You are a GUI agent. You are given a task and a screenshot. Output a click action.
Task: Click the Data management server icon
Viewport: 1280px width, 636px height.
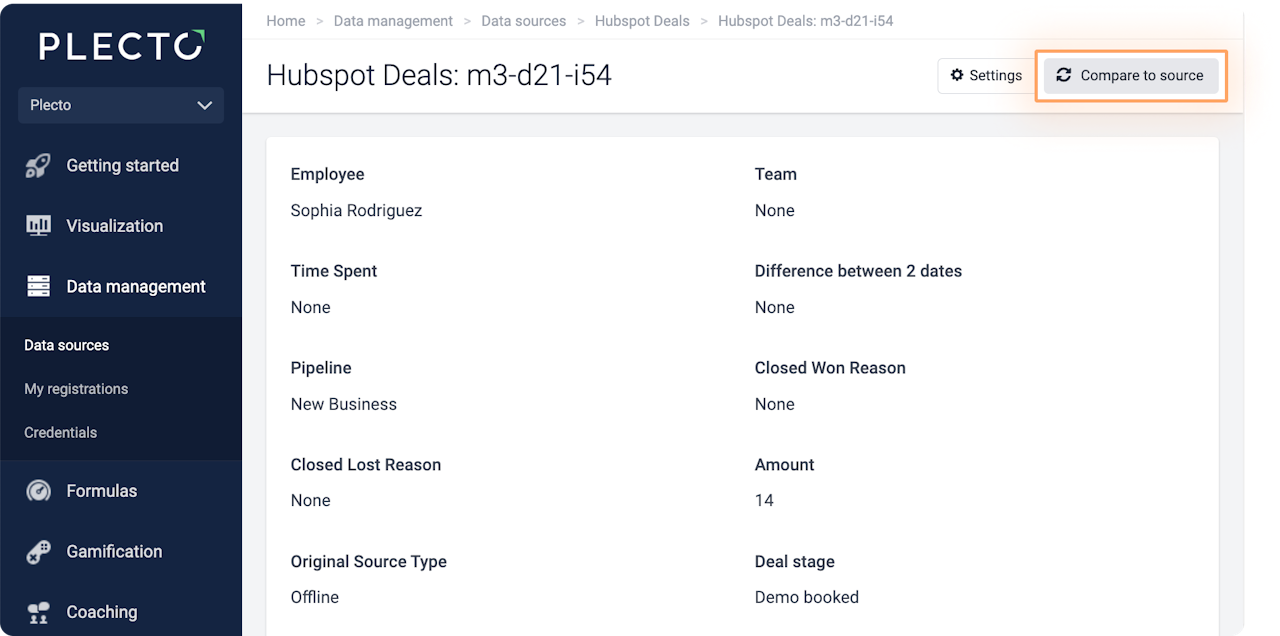click(38, 287)
